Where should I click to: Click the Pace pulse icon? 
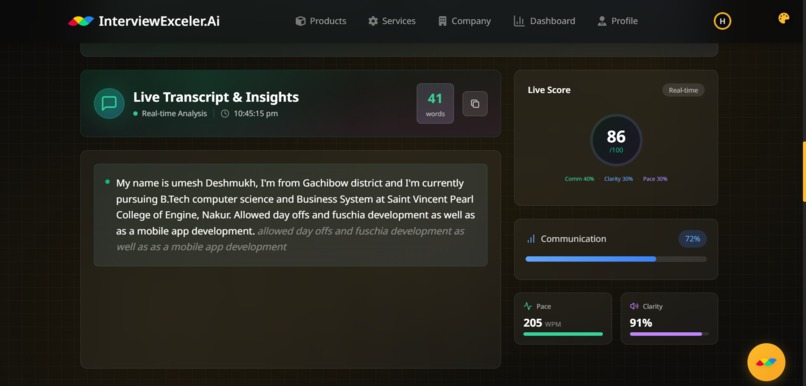528,306
